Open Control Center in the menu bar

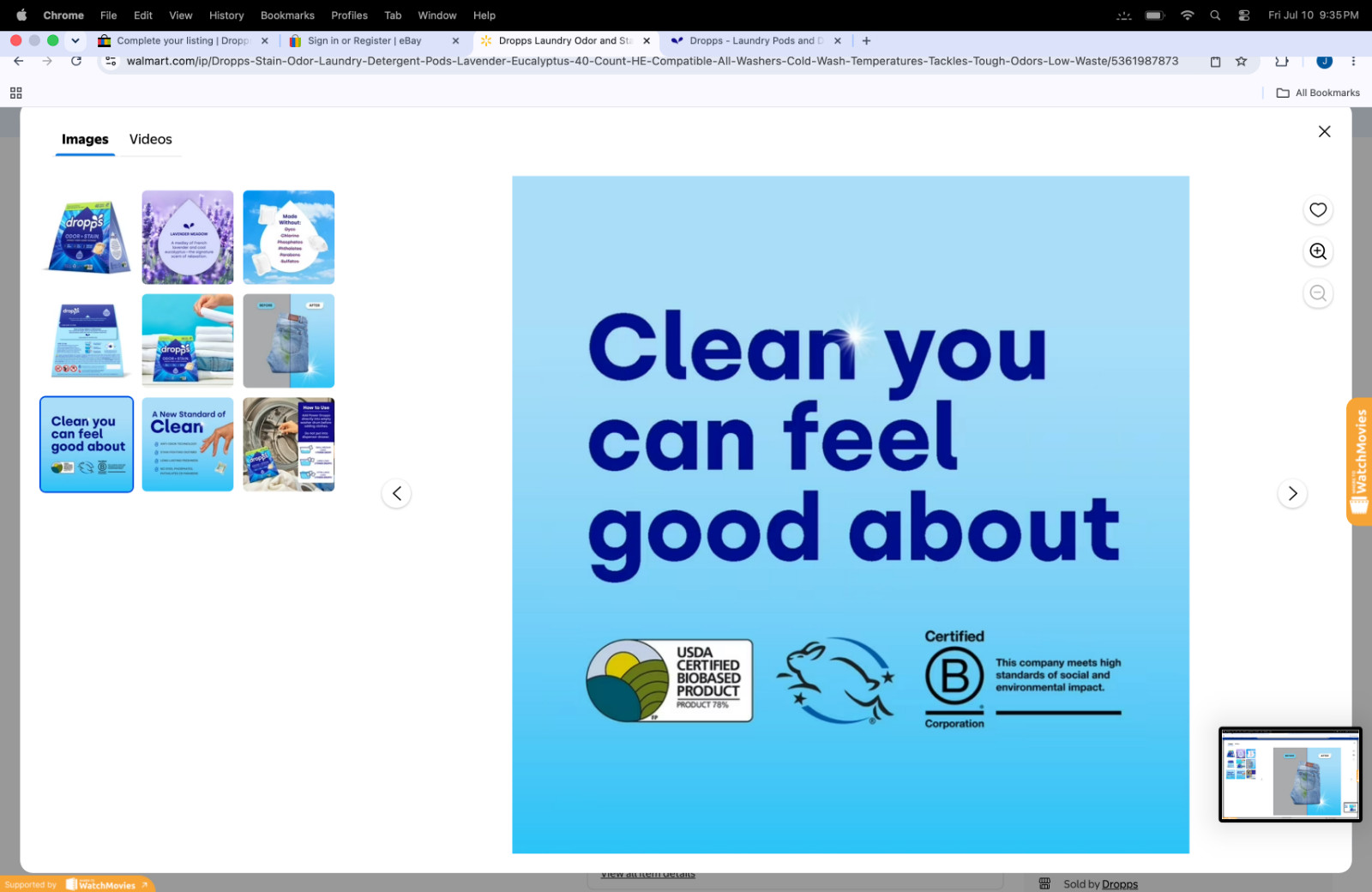coord(1243,15)
